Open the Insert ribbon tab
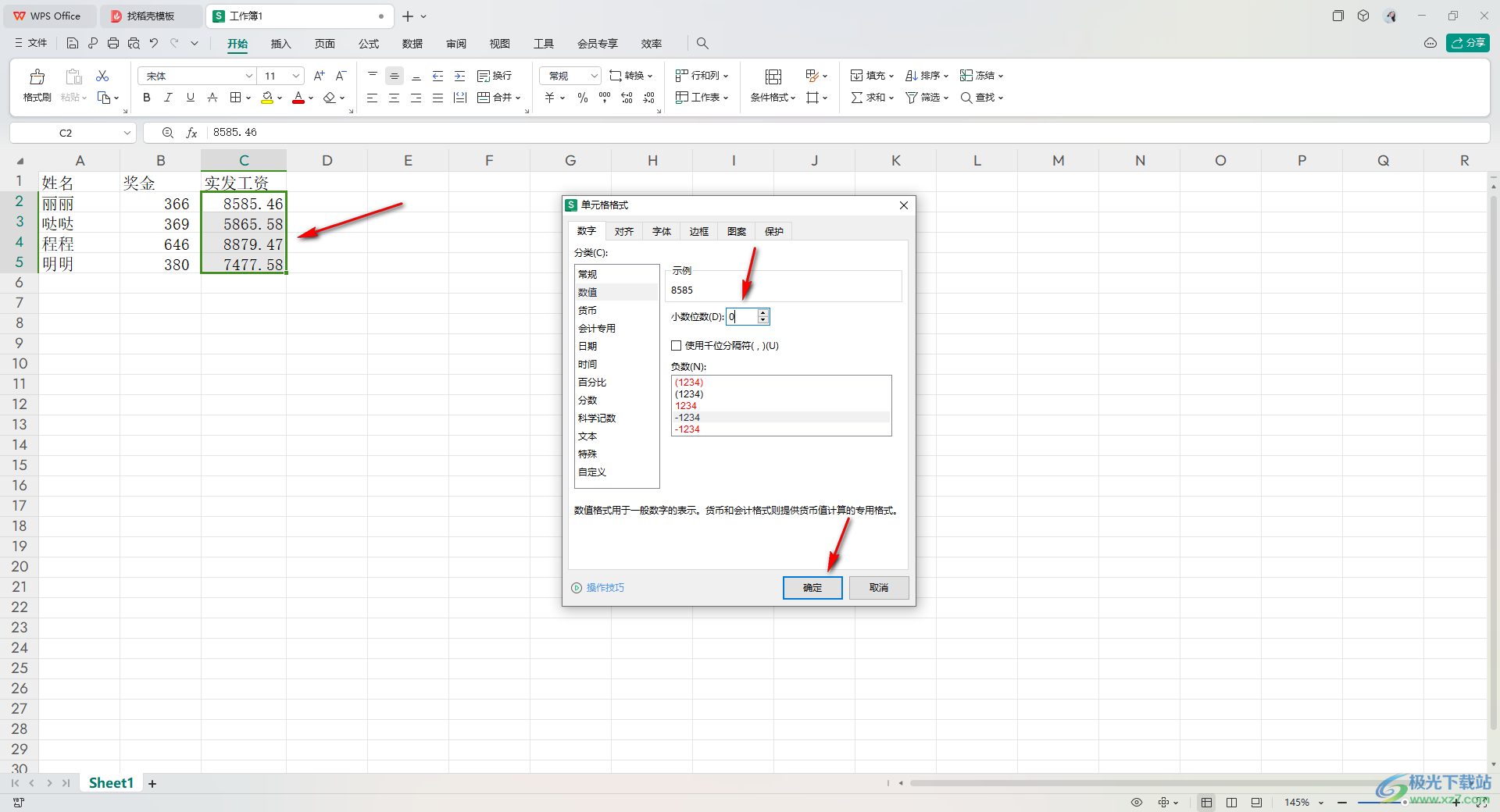 280,44
